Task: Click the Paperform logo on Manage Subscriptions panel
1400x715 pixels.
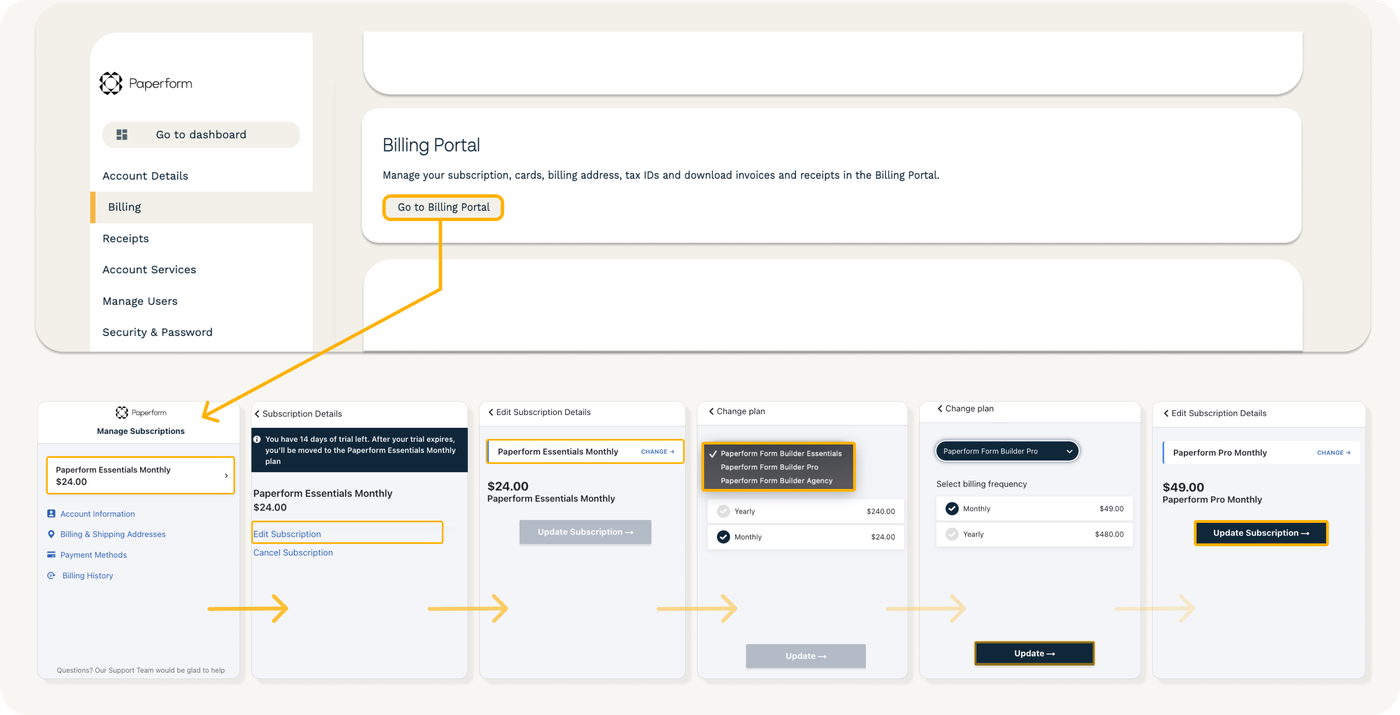Action: (140, 411)
